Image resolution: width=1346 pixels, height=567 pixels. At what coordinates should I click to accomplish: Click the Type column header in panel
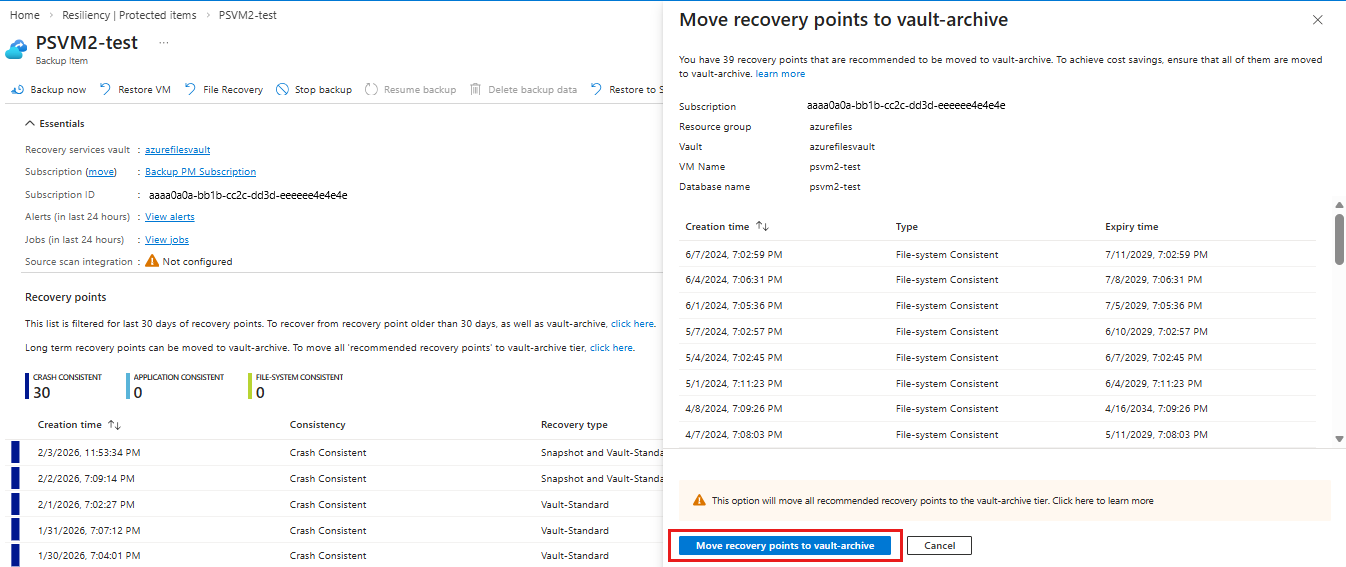coord(906,227)
